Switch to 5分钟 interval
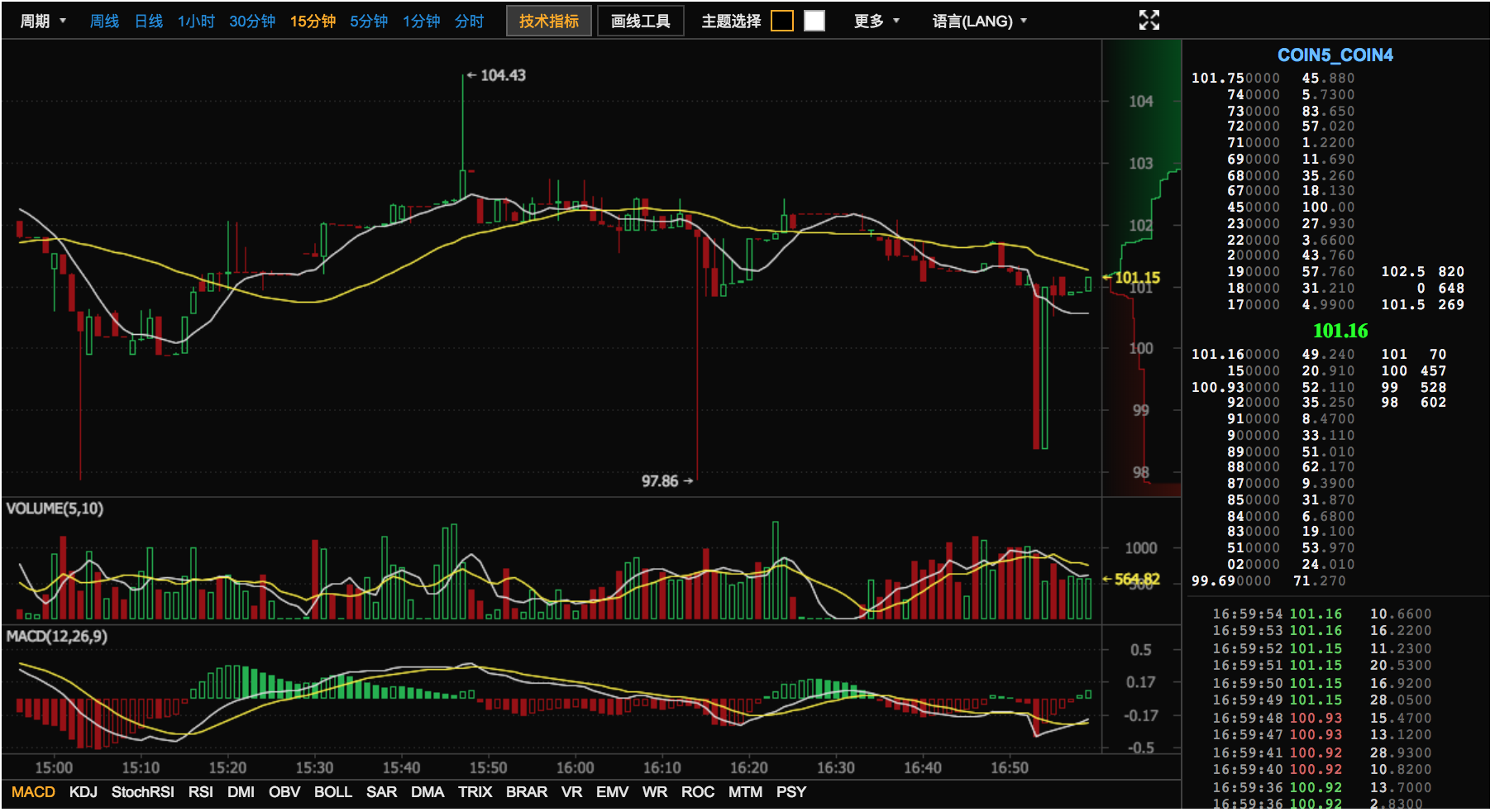This screenshot has height=812, width=1495. (x=369, y=21)
